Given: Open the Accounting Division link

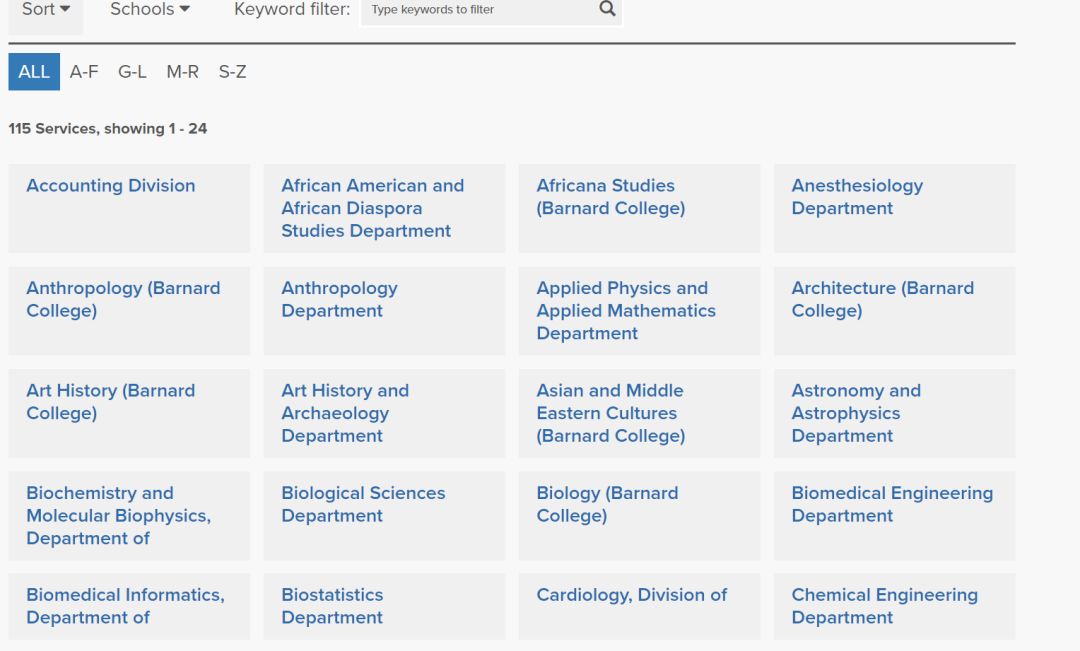Looking at the screenshot, I should pyautogui.click(x=111, y=186).
